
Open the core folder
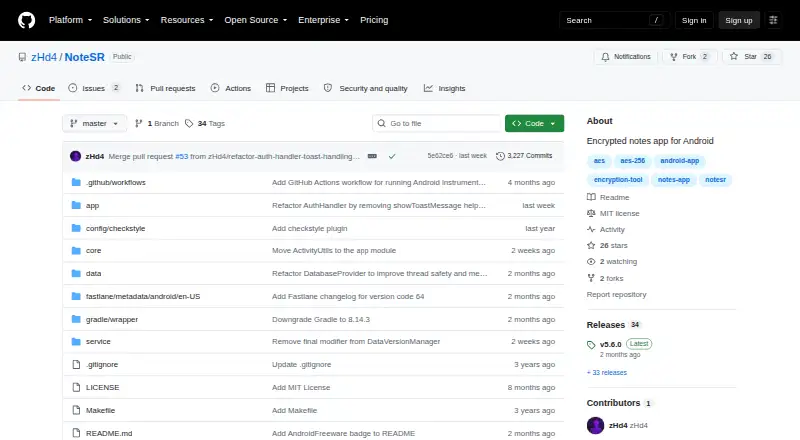93,251
